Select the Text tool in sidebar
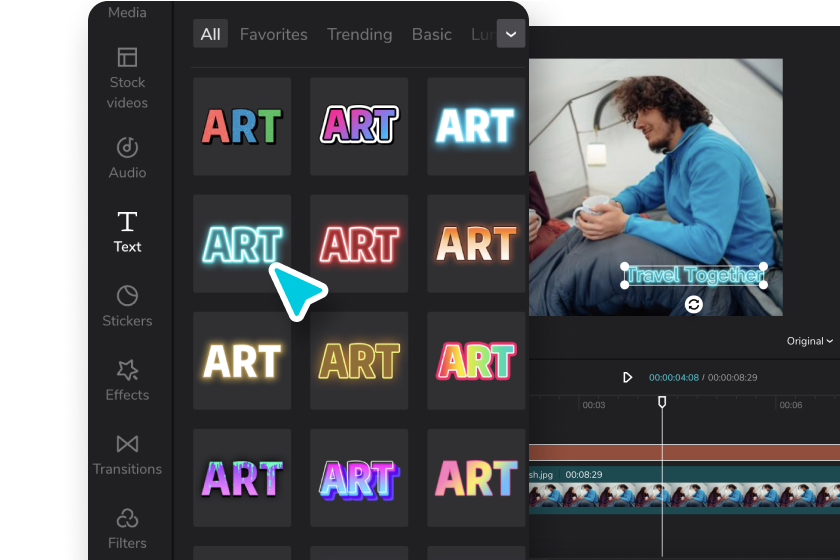This screenshot has height=560, width=840. pos(127,232)
